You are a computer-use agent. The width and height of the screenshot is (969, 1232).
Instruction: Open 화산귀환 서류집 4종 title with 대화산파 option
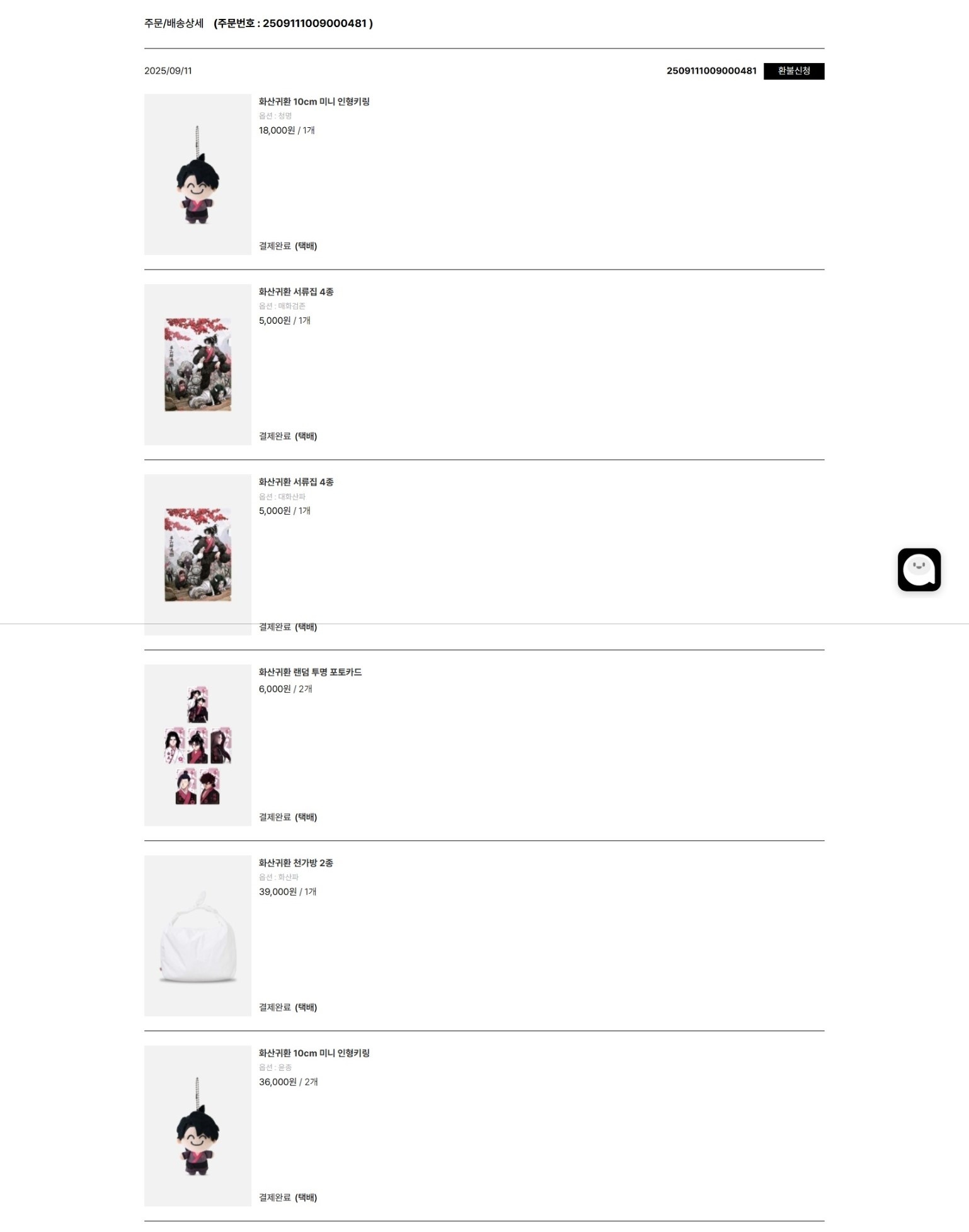(x=296, y=482)
